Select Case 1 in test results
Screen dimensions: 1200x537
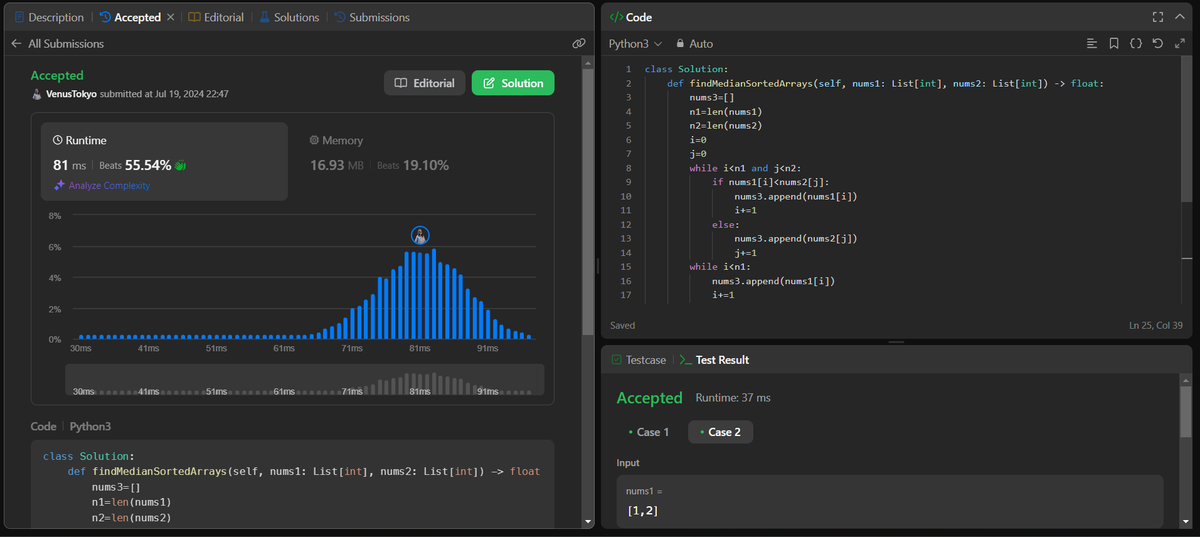click(x=648, y=432)
